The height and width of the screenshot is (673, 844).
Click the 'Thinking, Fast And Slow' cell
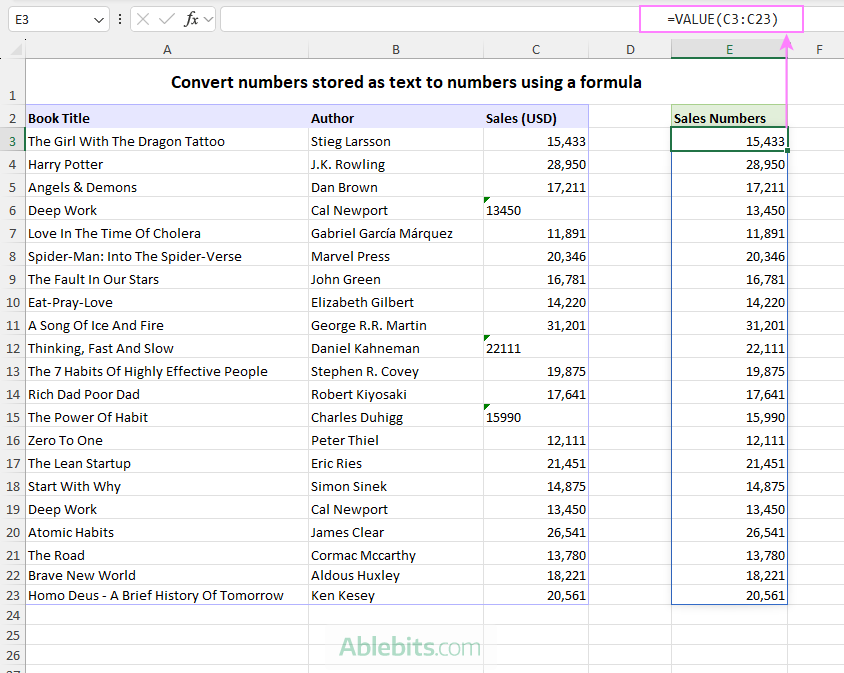pyautogui.click(x=167, y=348)
